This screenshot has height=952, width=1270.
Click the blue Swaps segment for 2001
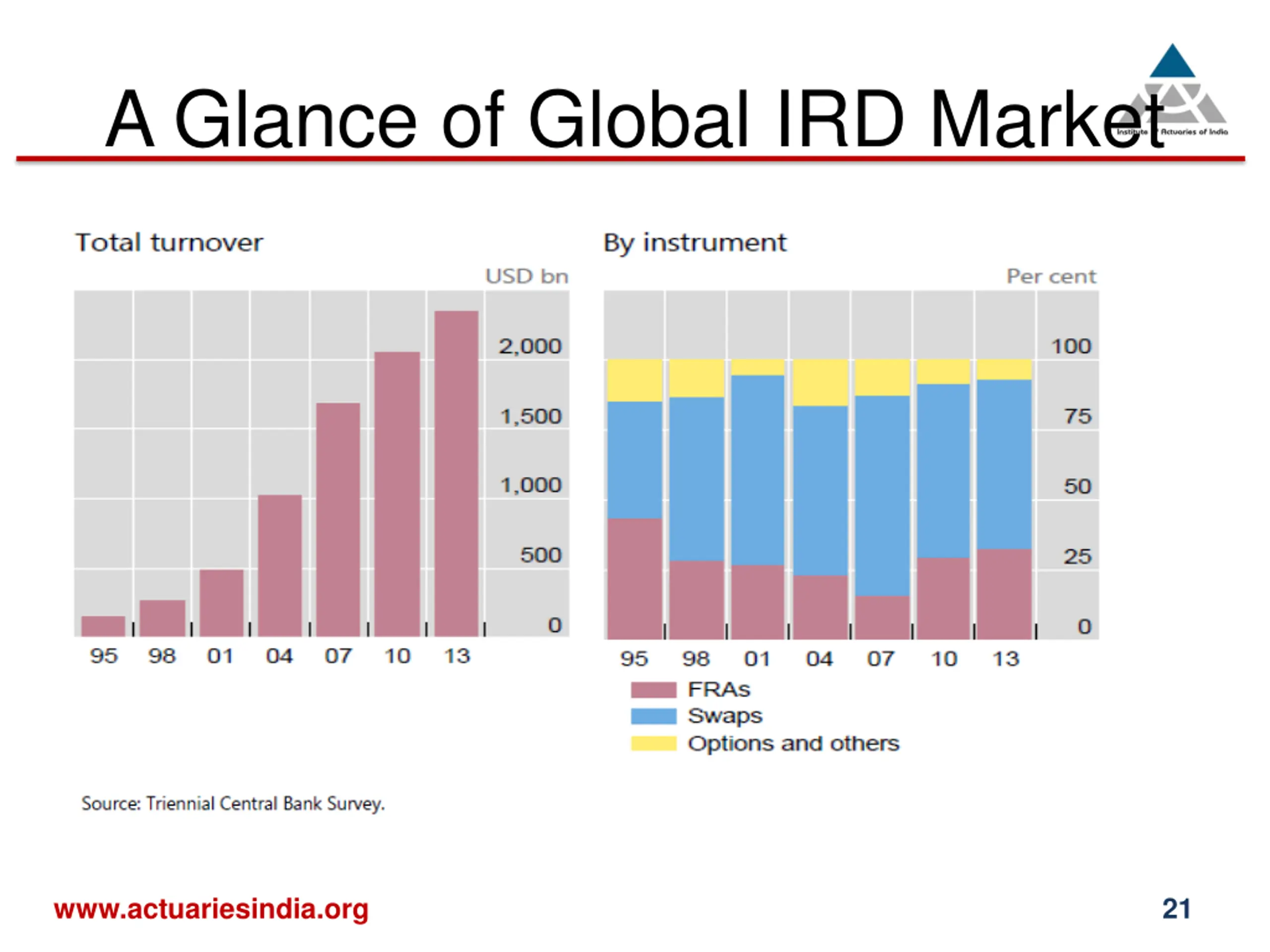(758, 470)
